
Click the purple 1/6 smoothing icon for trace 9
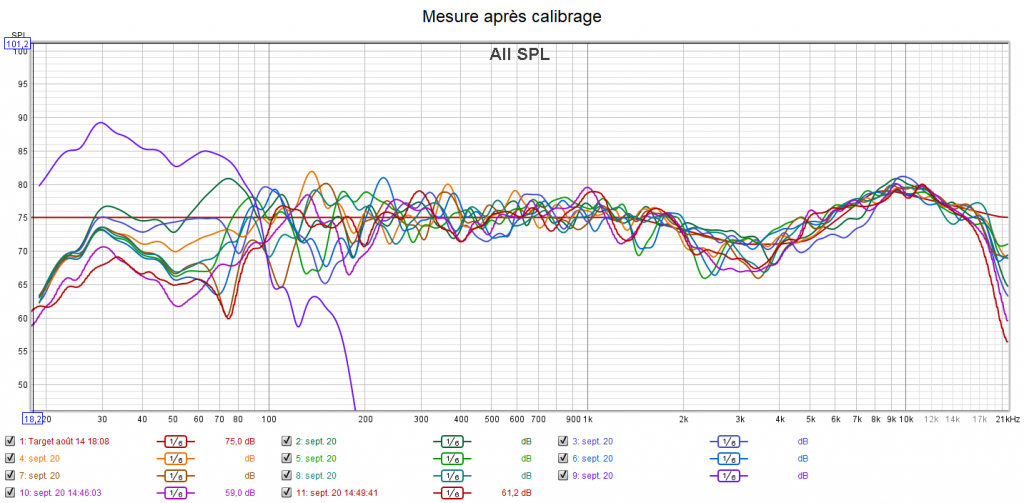click(729, 475)
